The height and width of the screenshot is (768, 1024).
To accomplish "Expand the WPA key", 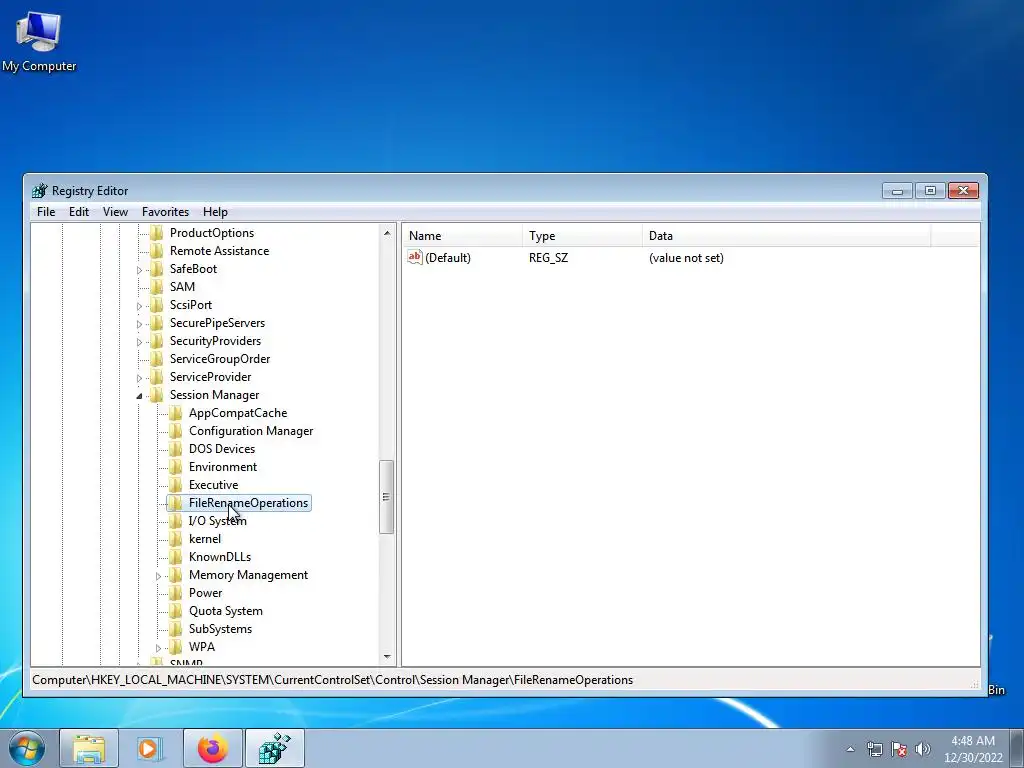I will point(158,648).
